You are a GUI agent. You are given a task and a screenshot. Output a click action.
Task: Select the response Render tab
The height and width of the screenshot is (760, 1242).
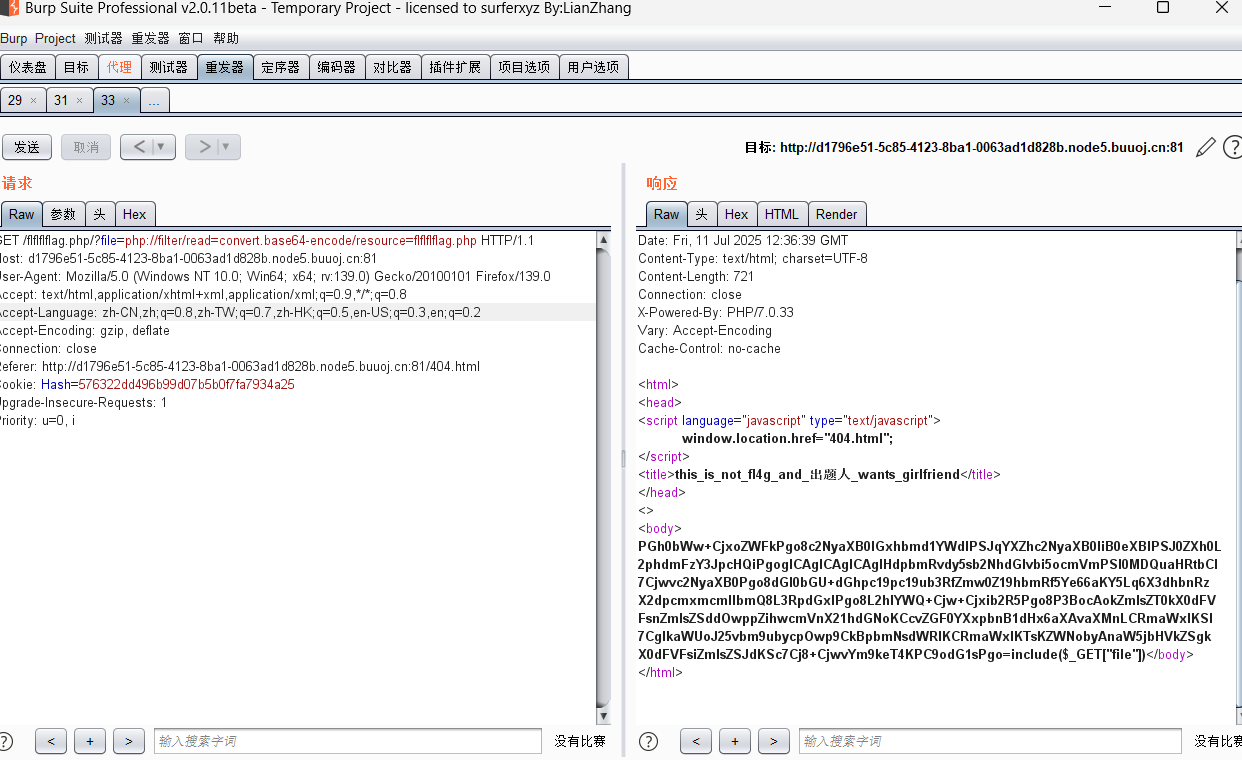[837, 214]
